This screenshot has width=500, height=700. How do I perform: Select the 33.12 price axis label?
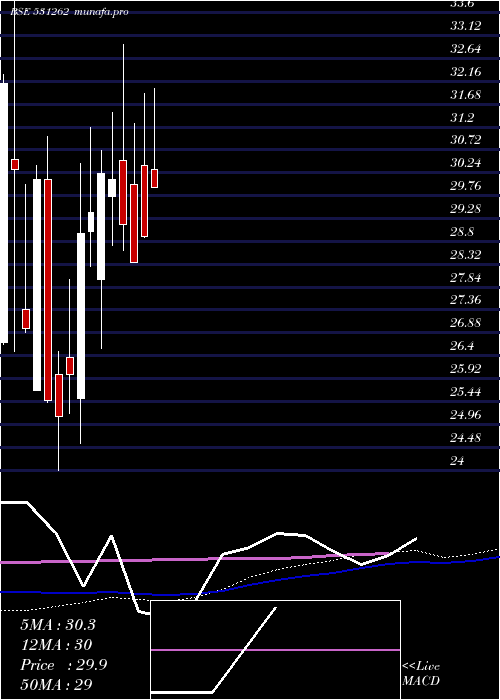point(466,26)
